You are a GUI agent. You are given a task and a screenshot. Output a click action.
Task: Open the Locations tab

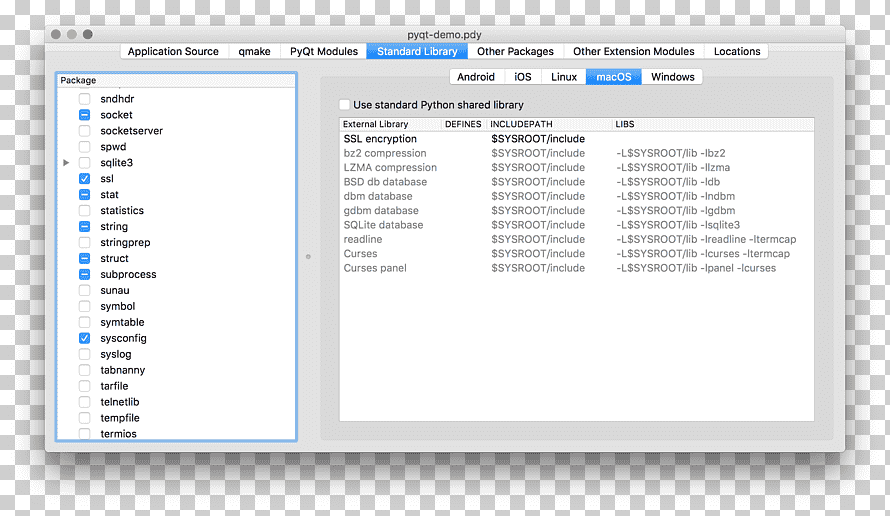[x=737, y=51]
